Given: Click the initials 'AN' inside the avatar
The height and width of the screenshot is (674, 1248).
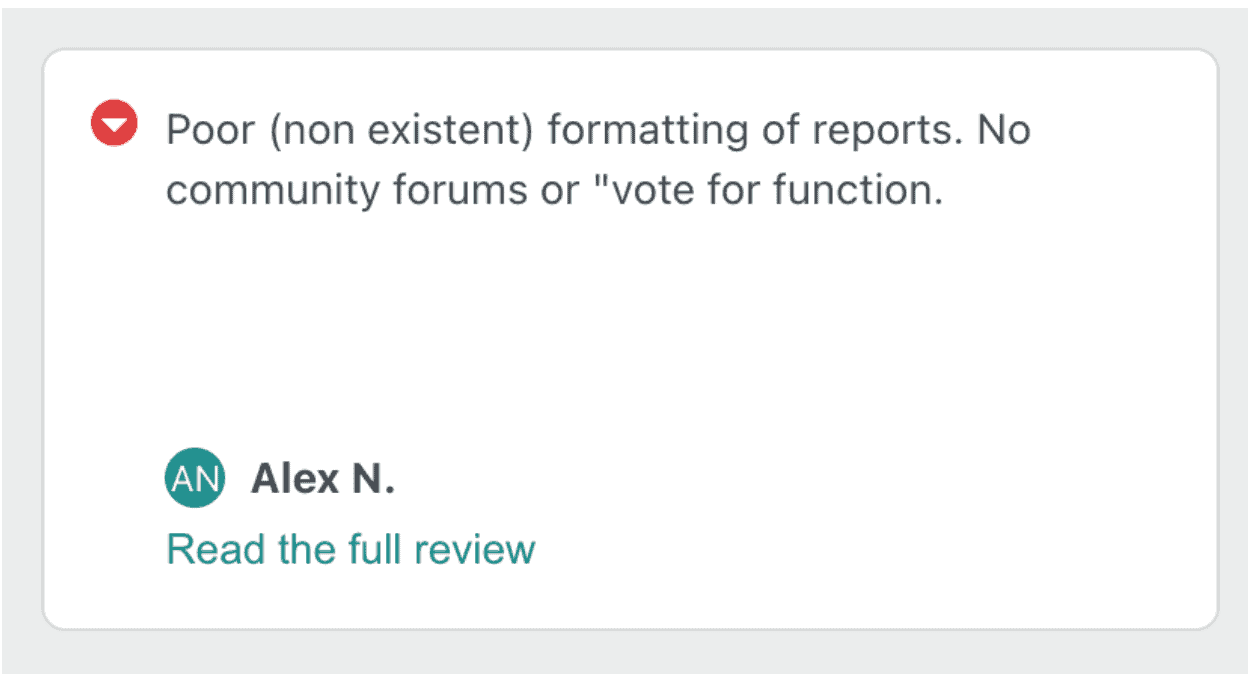Looking at the screenshot, I should point(194,479).
